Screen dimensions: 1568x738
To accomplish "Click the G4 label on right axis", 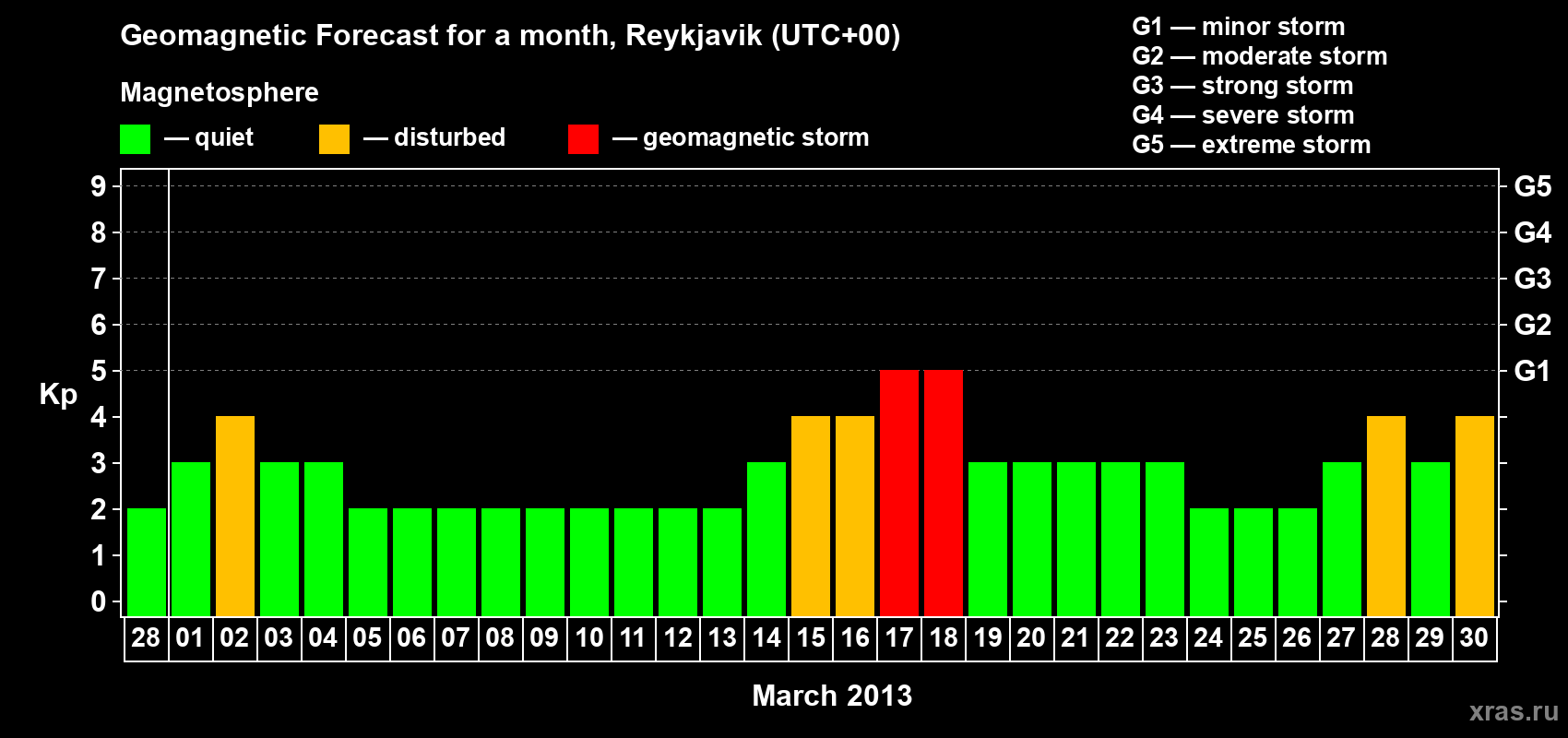I will [1532, 232].
